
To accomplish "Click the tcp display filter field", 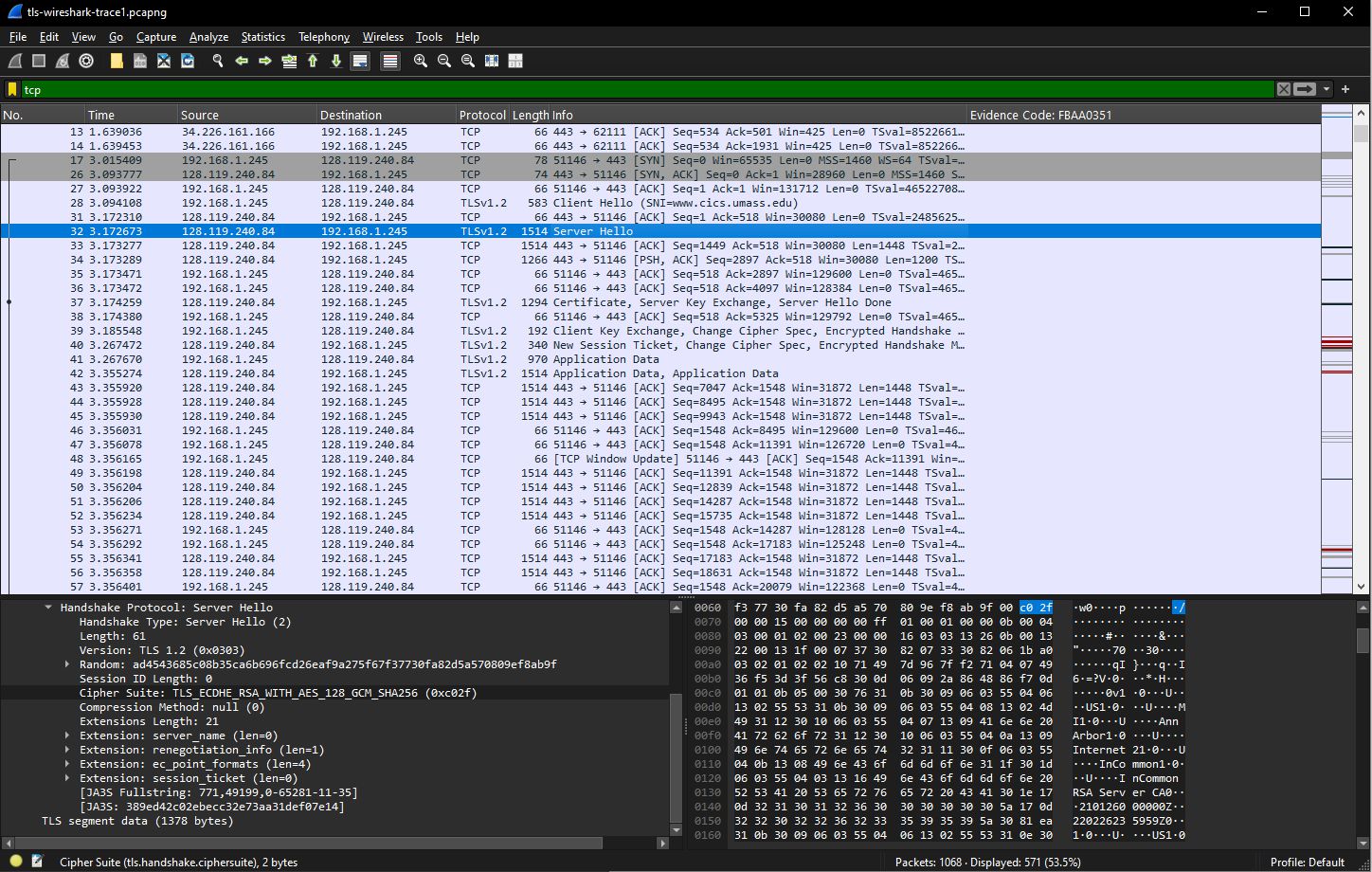I will point(647,89).
